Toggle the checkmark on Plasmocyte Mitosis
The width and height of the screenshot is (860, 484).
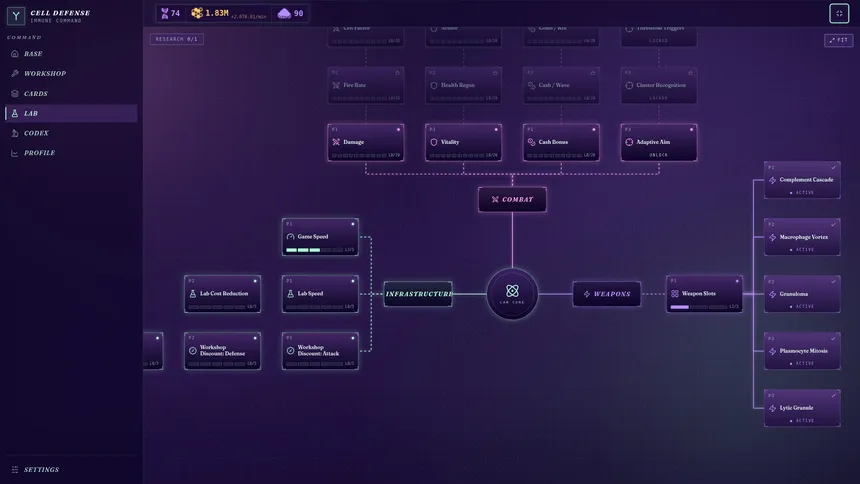834,339
